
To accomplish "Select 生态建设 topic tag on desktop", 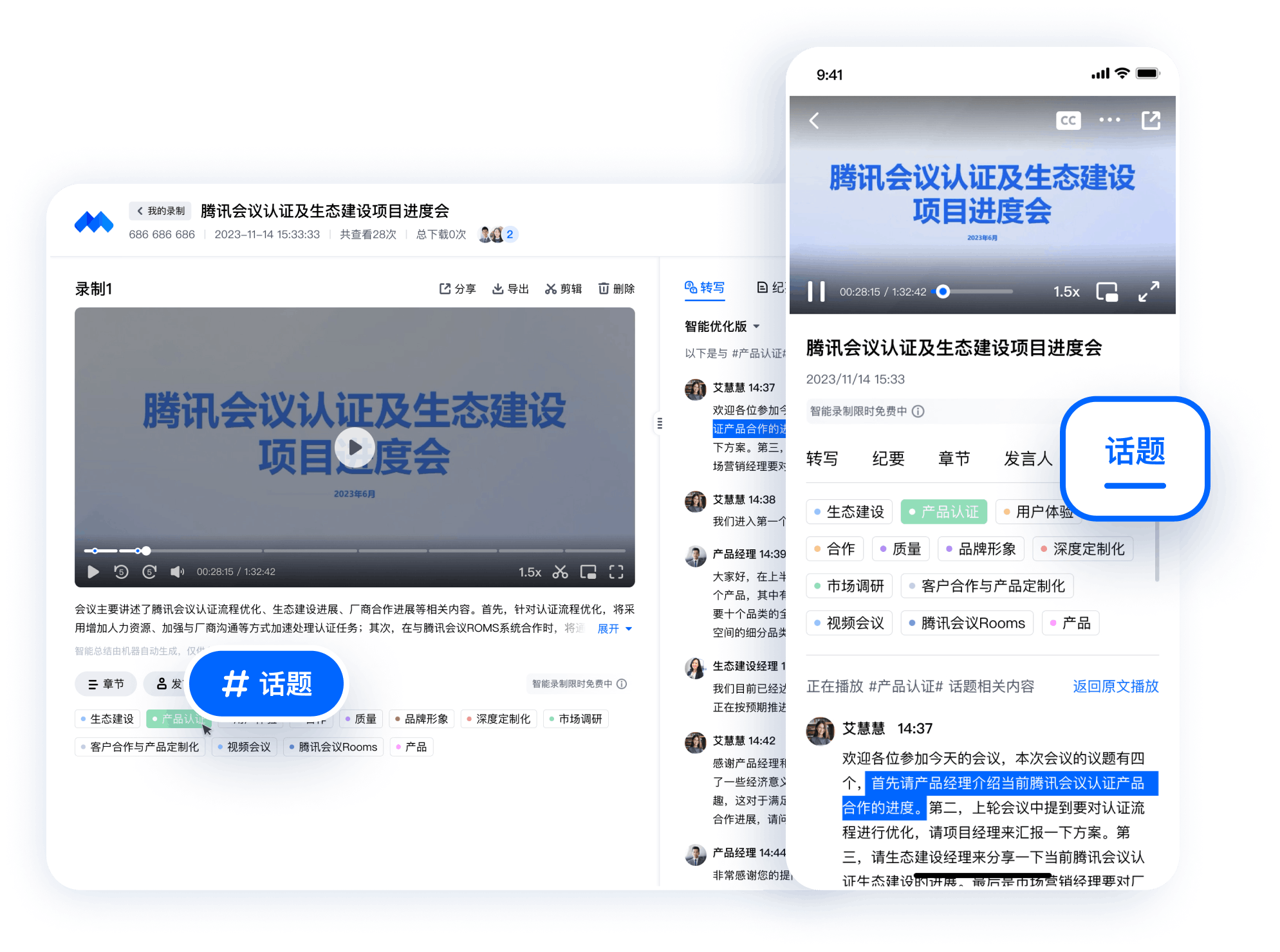I will click(x=107, y=719).
